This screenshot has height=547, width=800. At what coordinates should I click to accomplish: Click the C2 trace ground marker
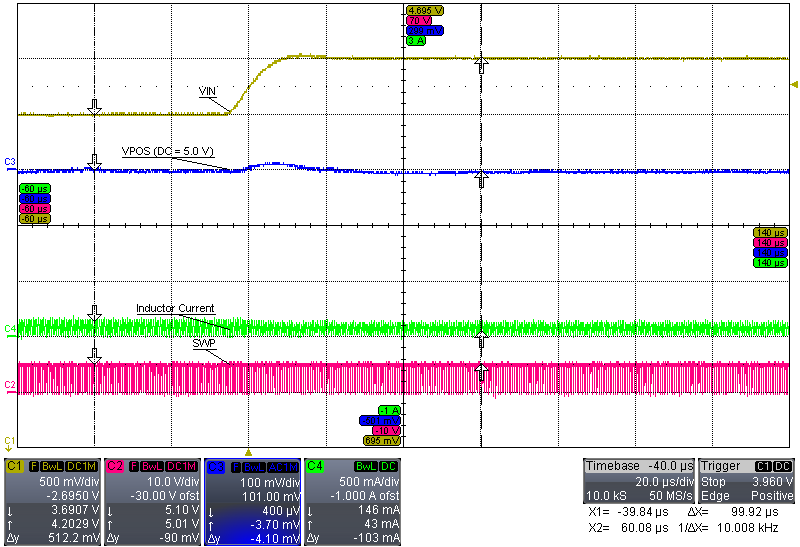pos(10,384)
